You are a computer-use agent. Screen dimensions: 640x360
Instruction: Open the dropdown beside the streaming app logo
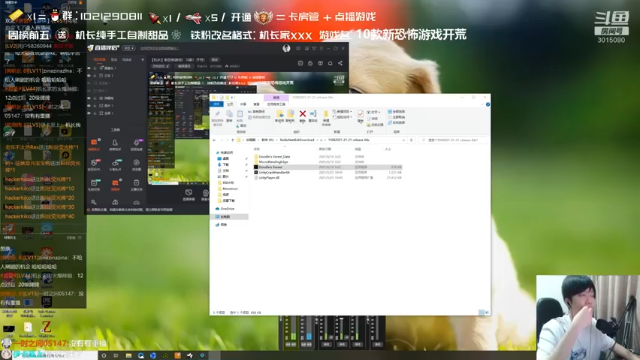(129, 48)
